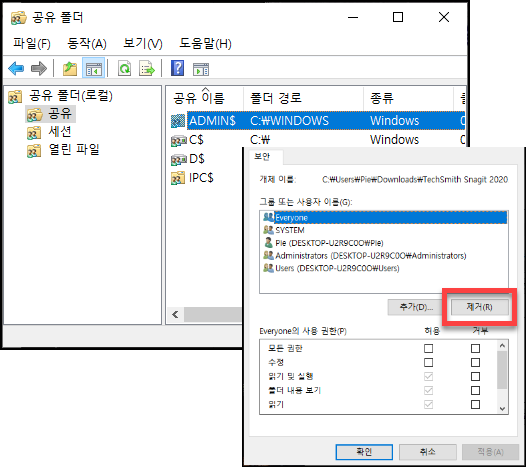
Task: Click the D$ share drive icon
Action: tap(178, 159)
